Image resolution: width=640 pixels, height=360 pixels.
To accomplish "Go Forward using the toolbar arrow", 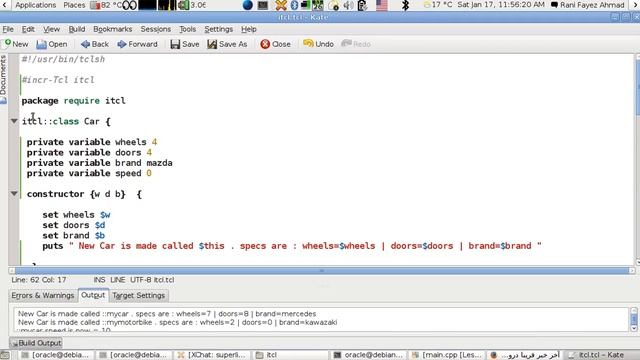I will click(x=137, y=44).
